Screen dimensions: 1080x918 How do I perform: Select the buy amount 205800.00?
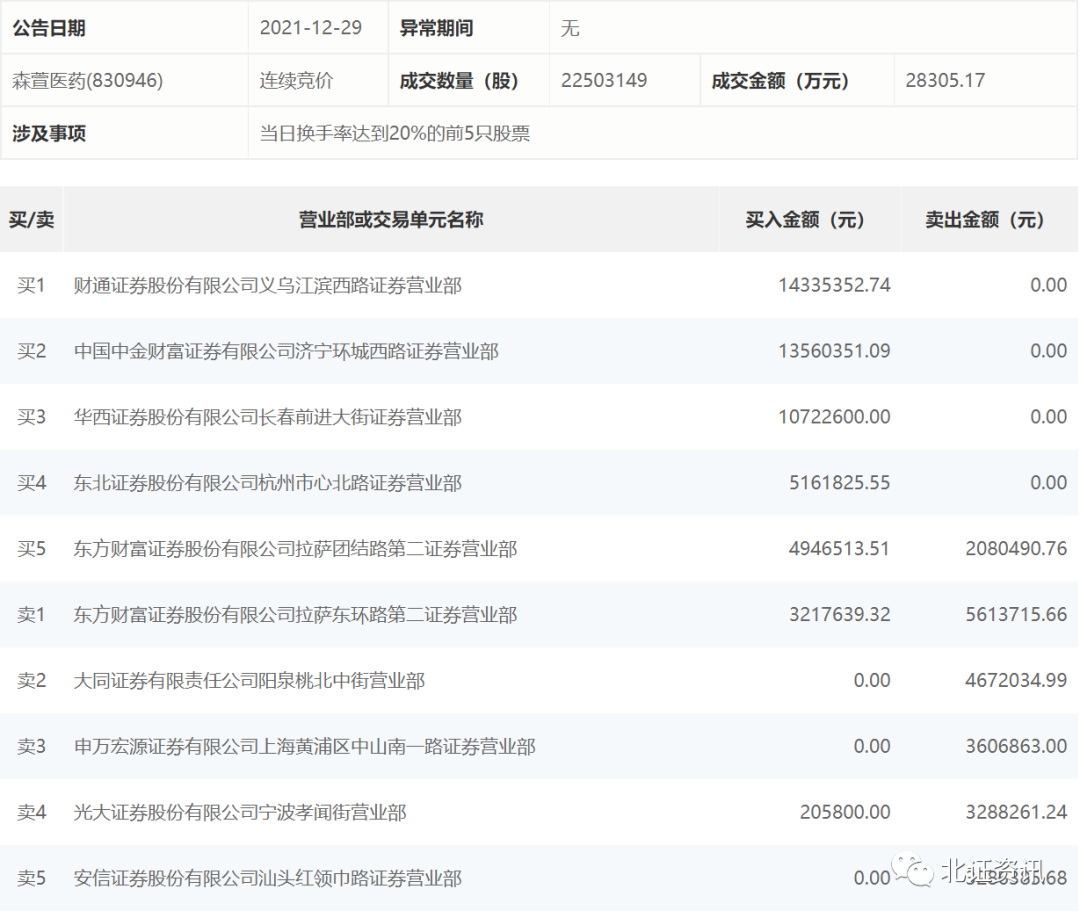pos(845,813)
